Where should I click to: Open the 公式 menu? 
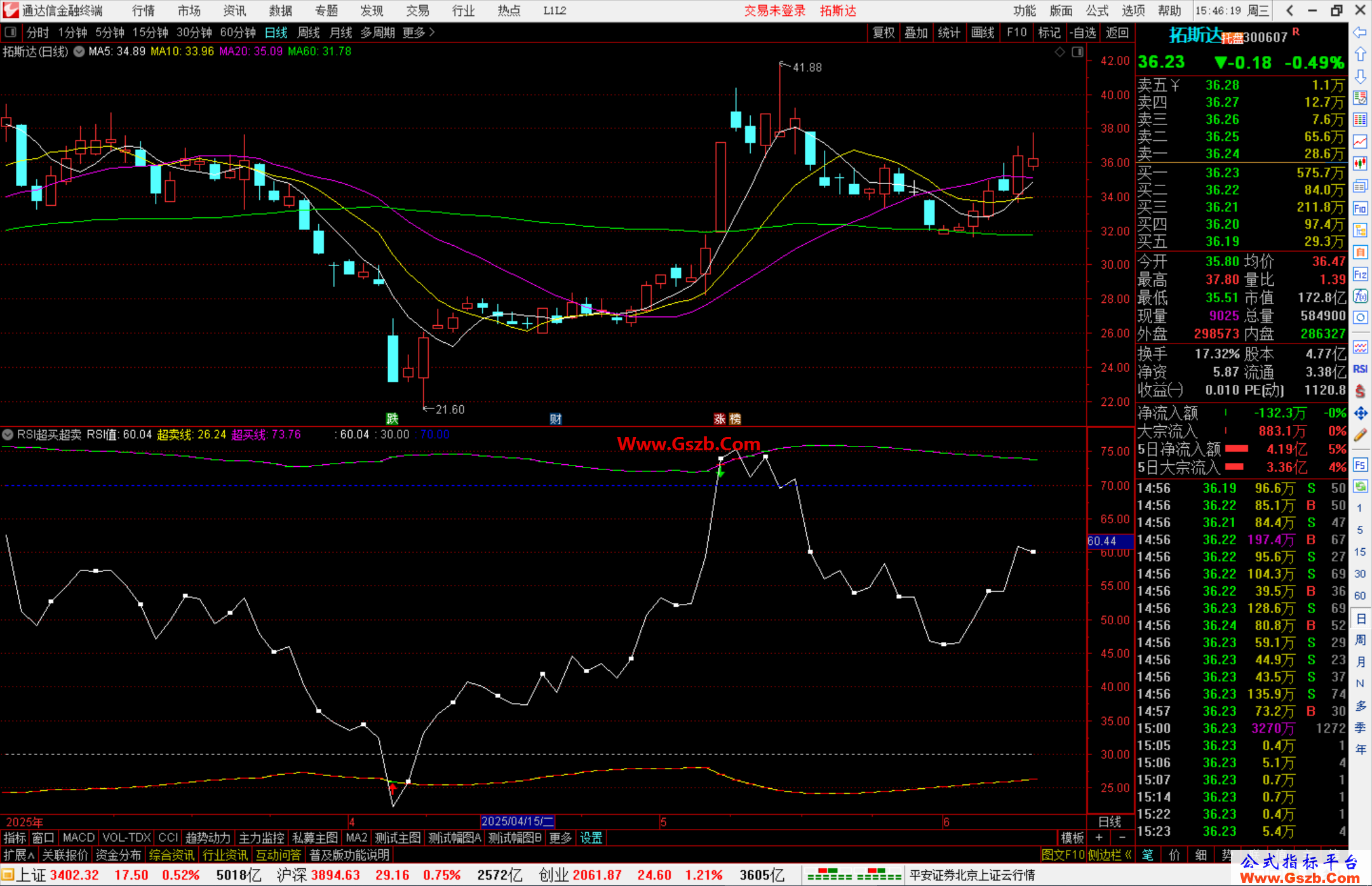(1097, 10)
